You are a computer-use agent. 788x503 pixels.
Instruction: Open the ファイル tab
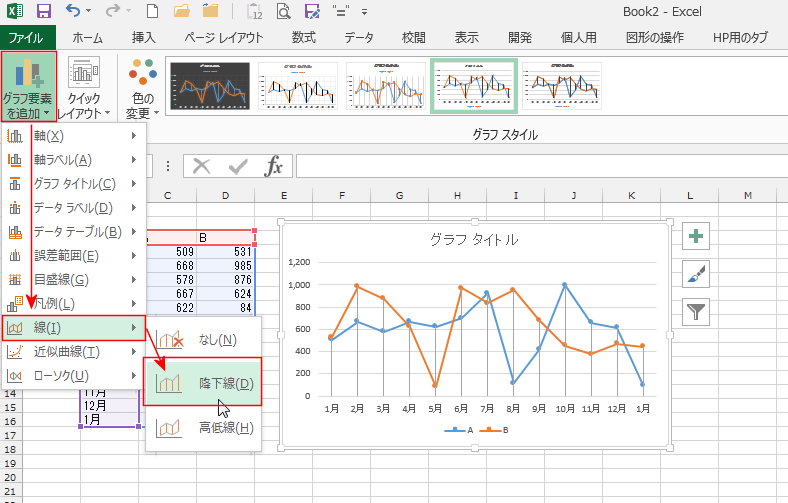point(28,38)
